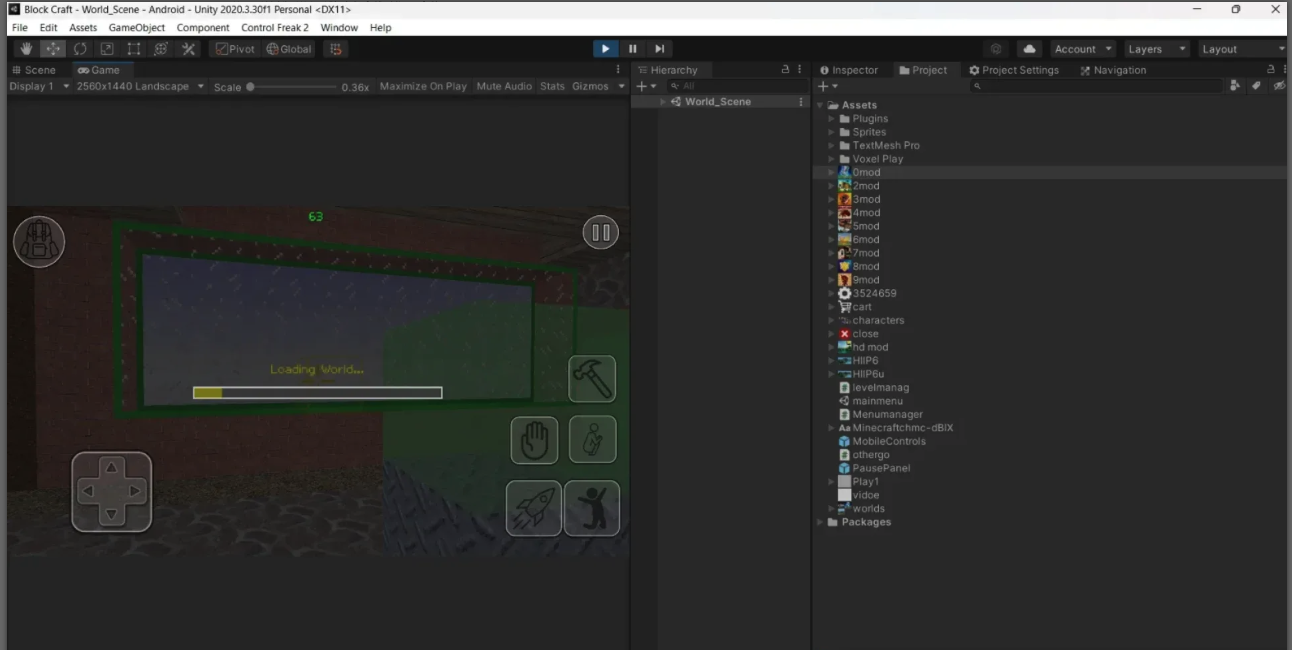Toggle Mute Audio in Game view
This screenshot has height=650, width=1292.
click(x=504, y=86)
